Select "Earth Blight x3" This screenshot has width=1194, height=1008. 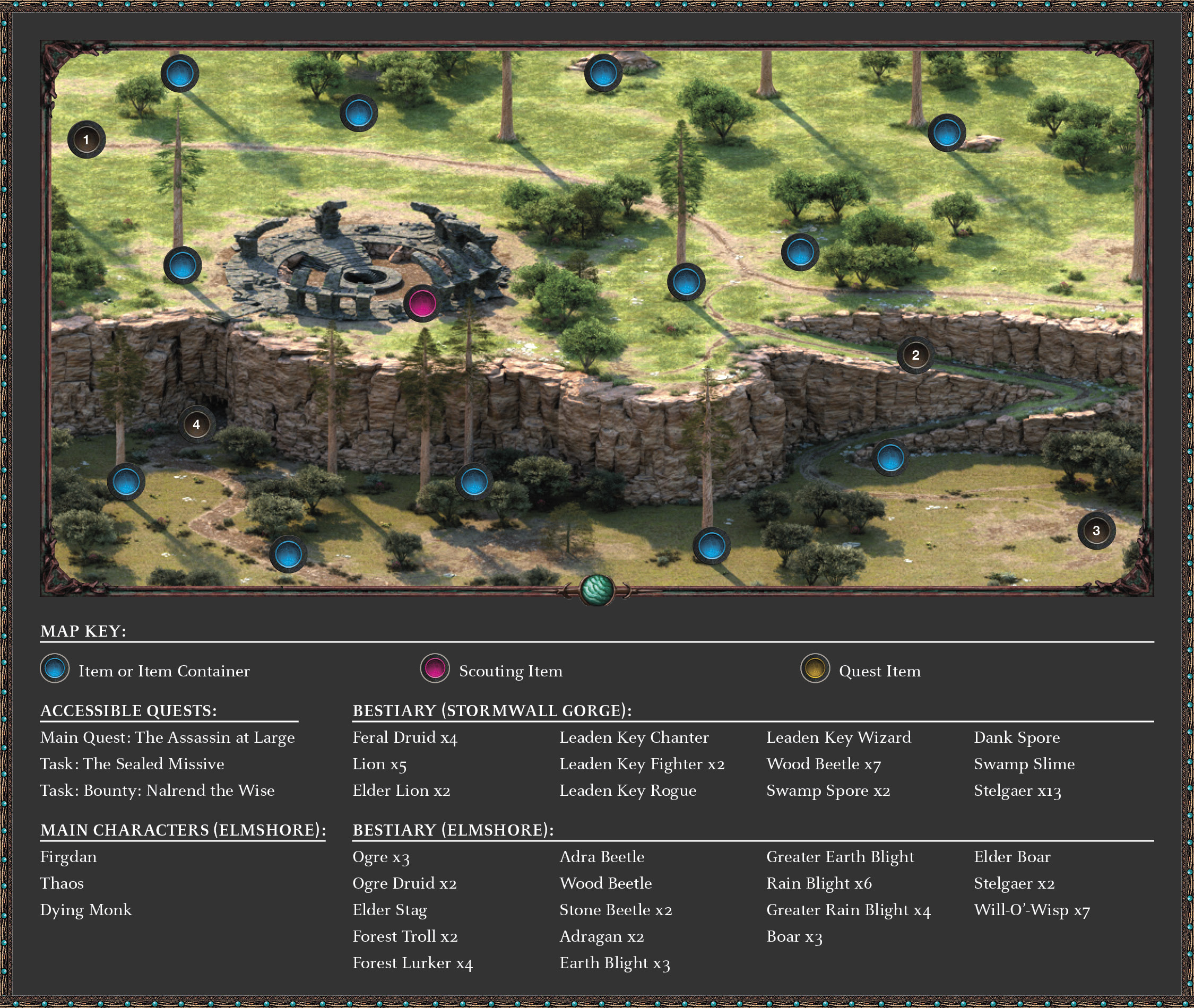(615, 963)
